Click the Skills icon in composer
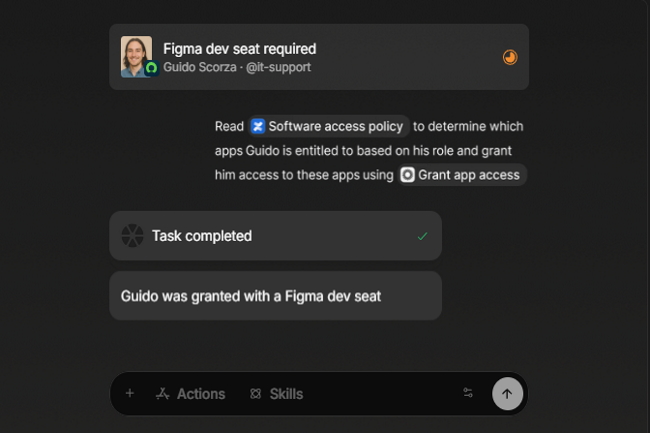The image size is (650, 433). (x=256, y=394)
